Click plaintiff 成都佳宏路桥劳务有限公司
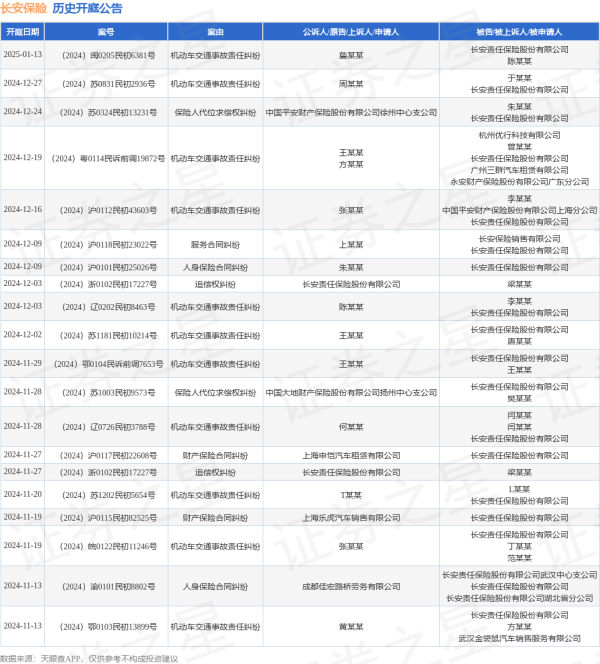This screenshot has height=664, width=600. (351, 587)
